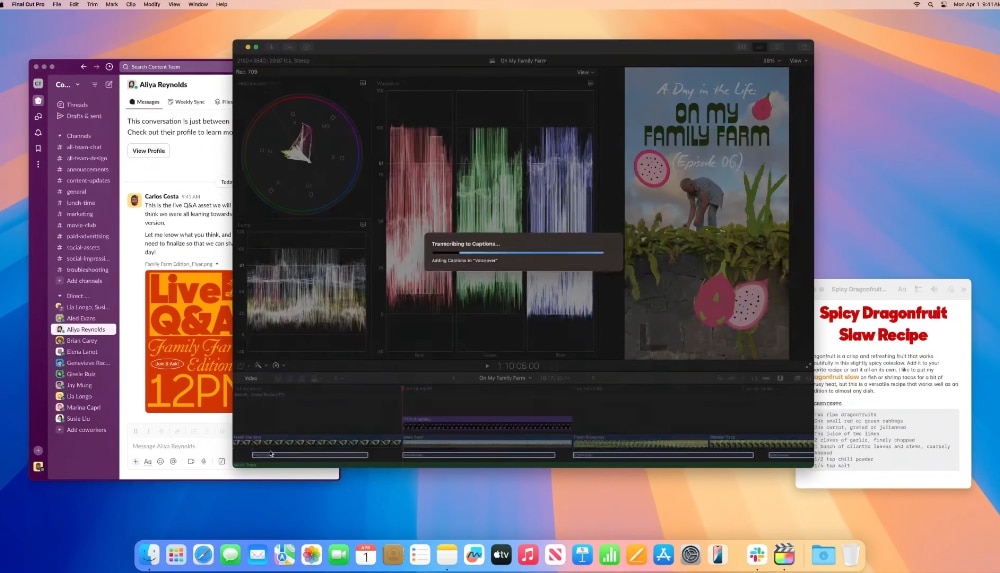Open Final Cut Pro from the Dock
This screenshot has height=573, width=1000.
[784, 554]
